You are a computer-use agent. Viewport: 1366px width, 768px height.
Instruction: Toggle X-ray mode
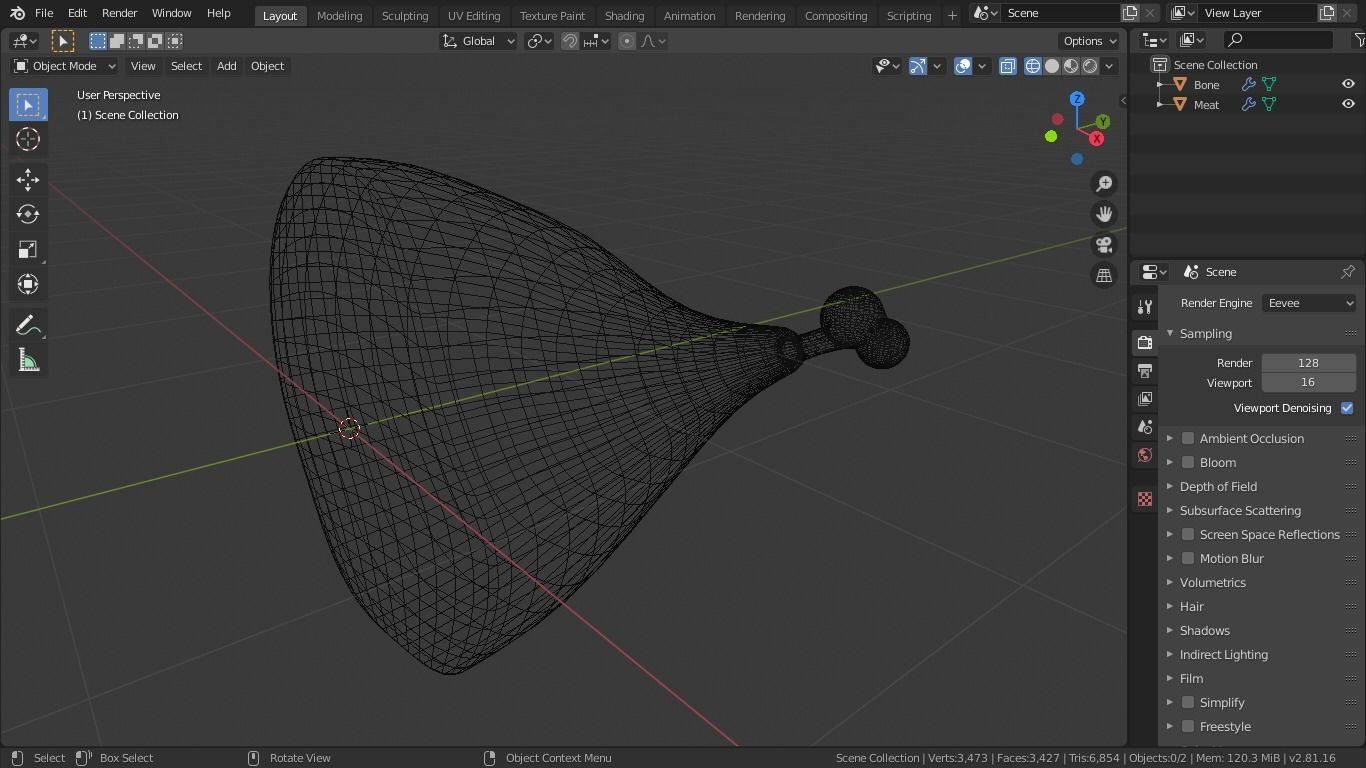[x=1007, y=66]
